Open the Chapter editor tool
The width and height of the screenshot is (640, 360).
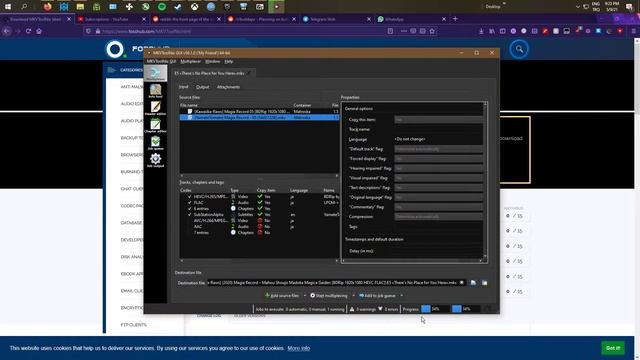pyautogui.click(x=156, y=125)
